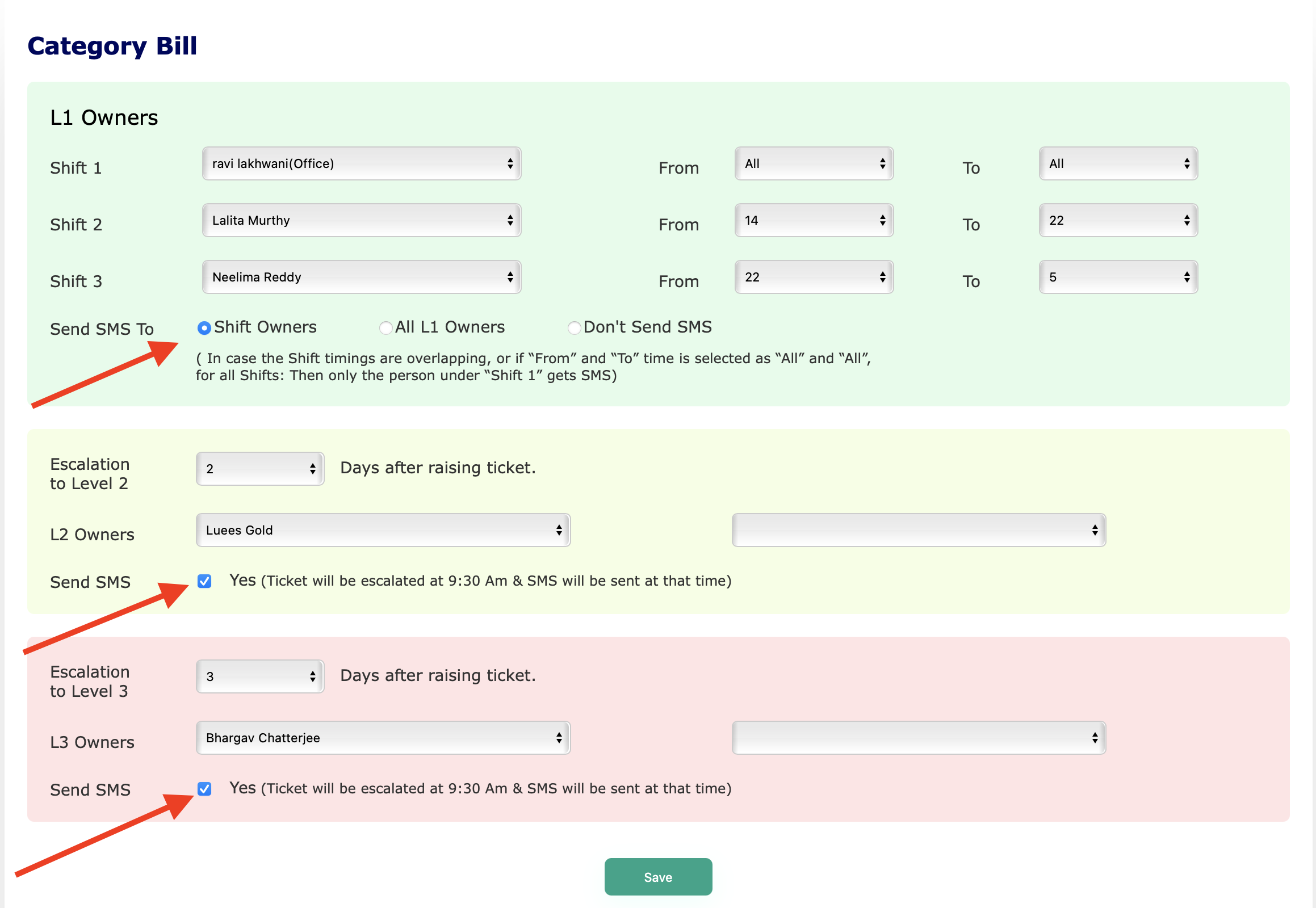The height and width of the screenshot is (908, 1316).
Task: Change Level 3 escalation days dropdown
Action: 260,676
